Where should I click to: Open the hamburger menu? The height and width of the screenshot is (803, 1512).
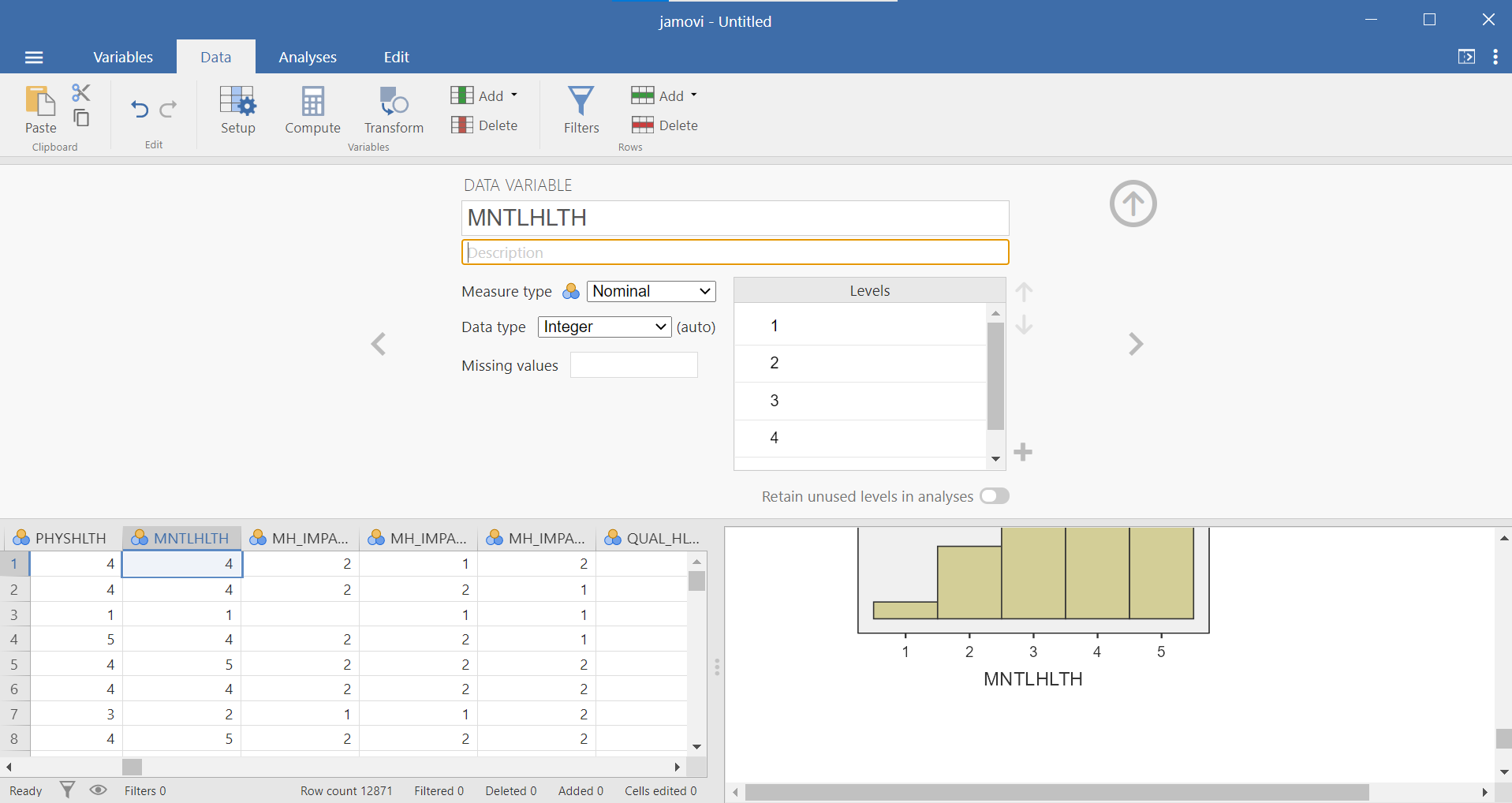point(34,57)
